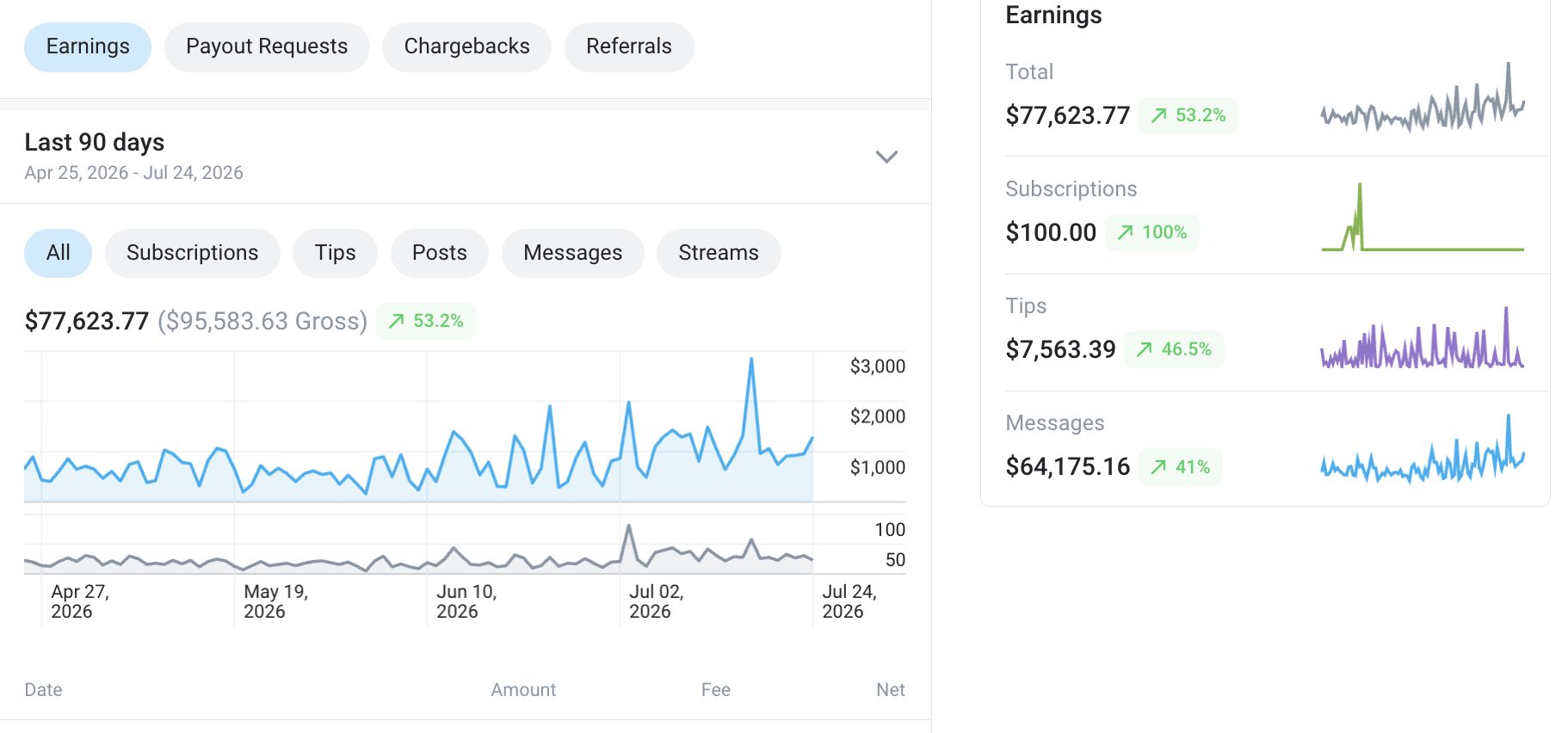Open the gray Total earnings sparkline

point(1423,97)
